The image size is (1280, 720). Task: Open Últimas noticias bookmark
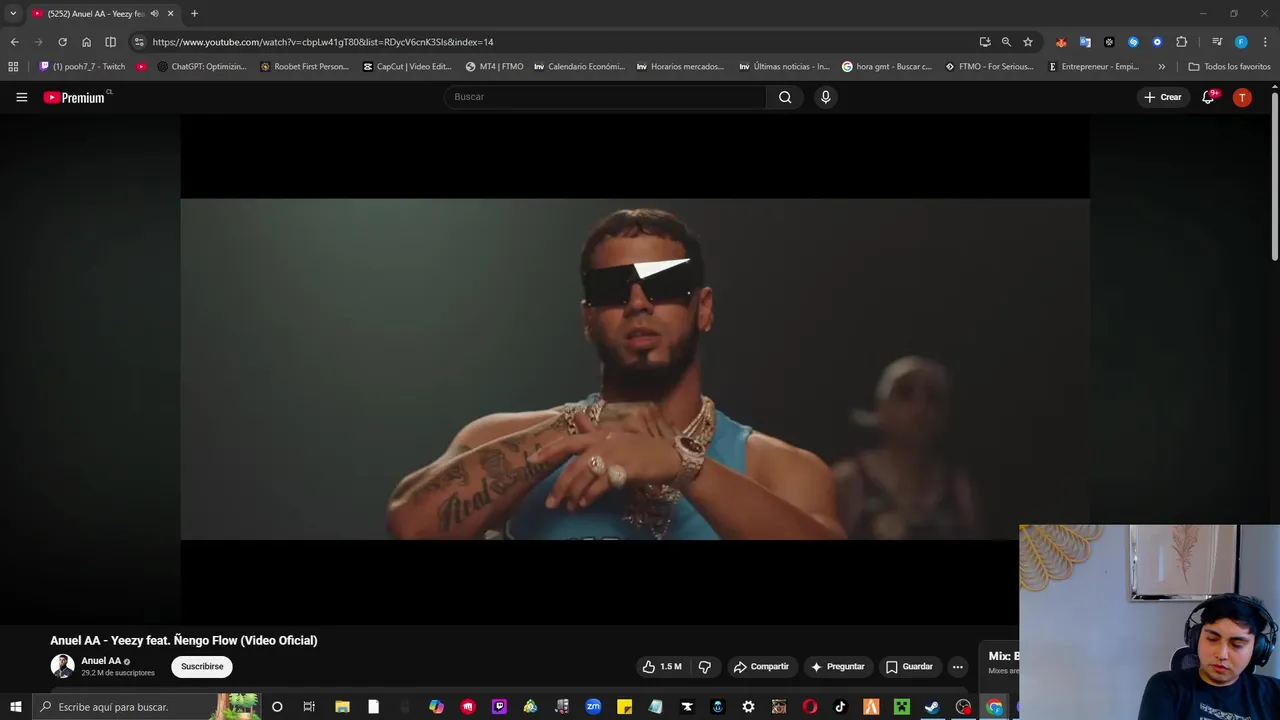[x=785, y=67]
